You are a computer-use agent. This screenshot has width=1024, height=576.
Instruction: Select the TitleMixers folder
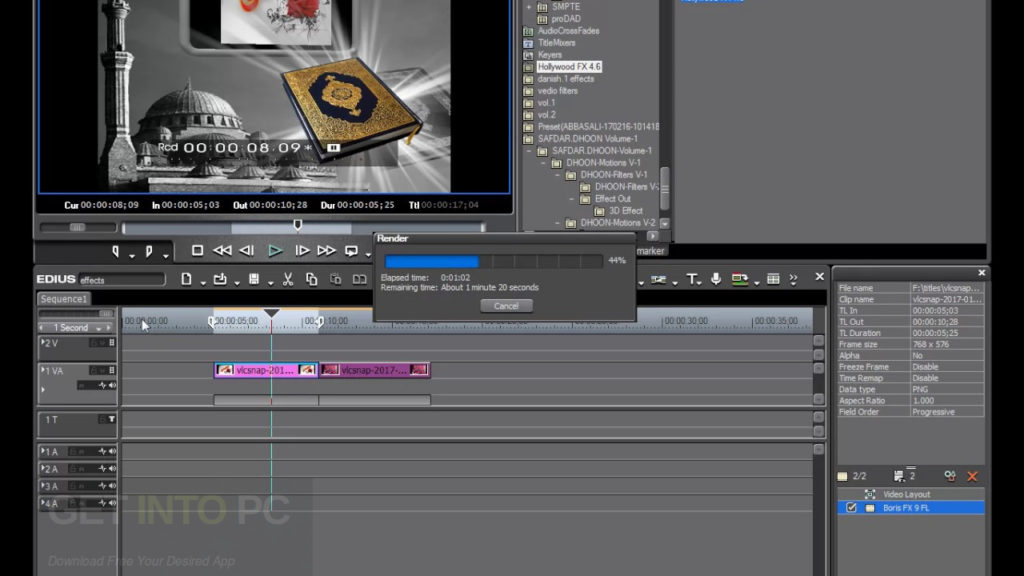556,42
